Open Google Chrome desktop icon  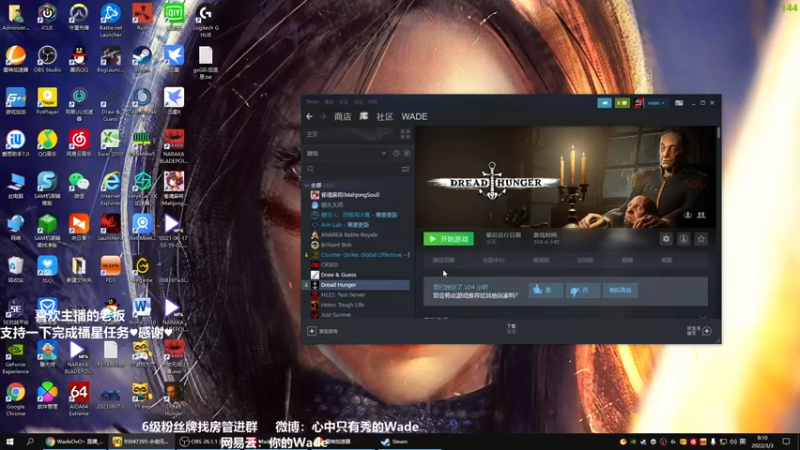click(x=15, y=399)
